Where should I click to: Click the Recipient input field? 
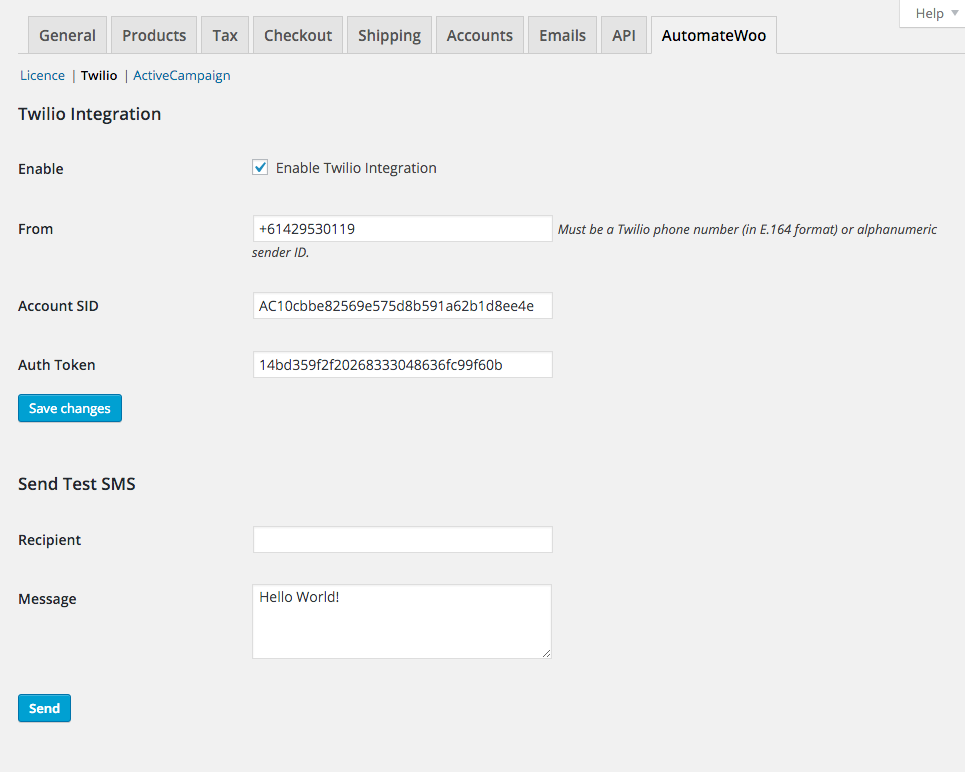point(402,540)
